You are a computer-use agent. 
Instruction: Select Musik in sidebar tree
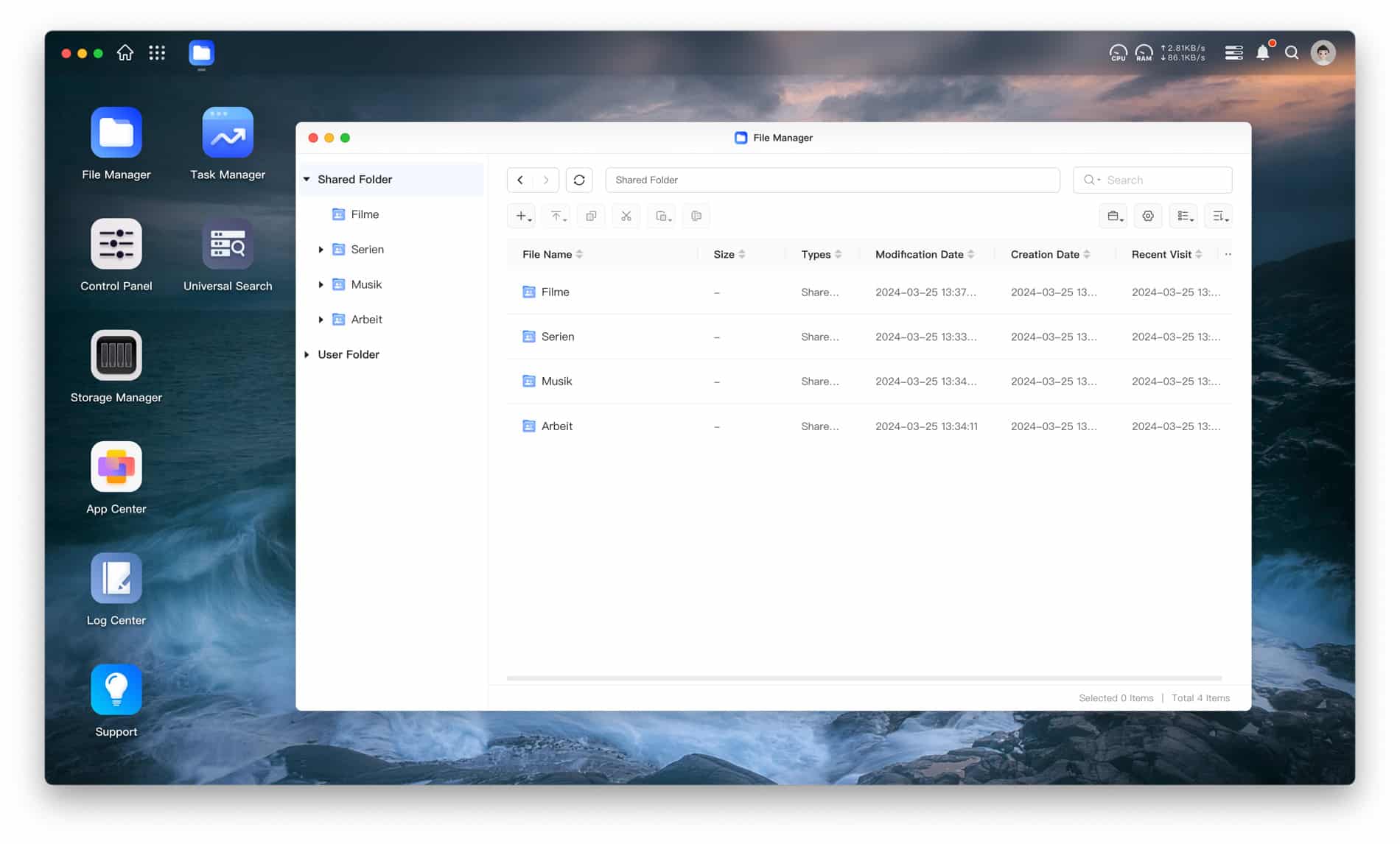click(366, 284)
